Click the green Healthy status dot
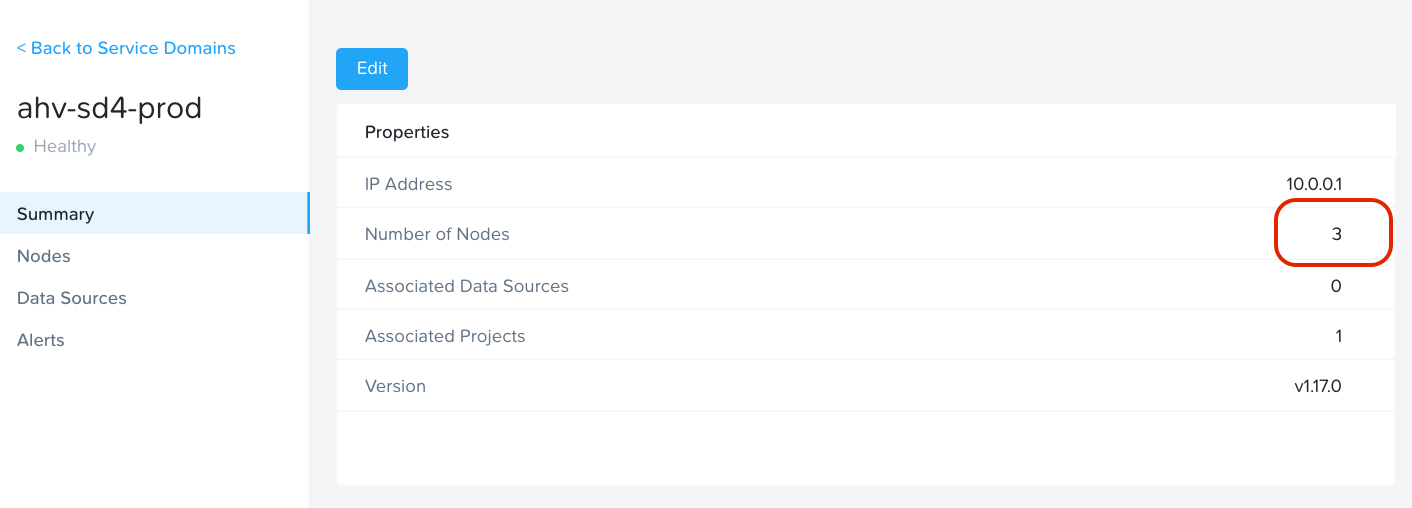The image size is (1412, 508). (20, 147)
